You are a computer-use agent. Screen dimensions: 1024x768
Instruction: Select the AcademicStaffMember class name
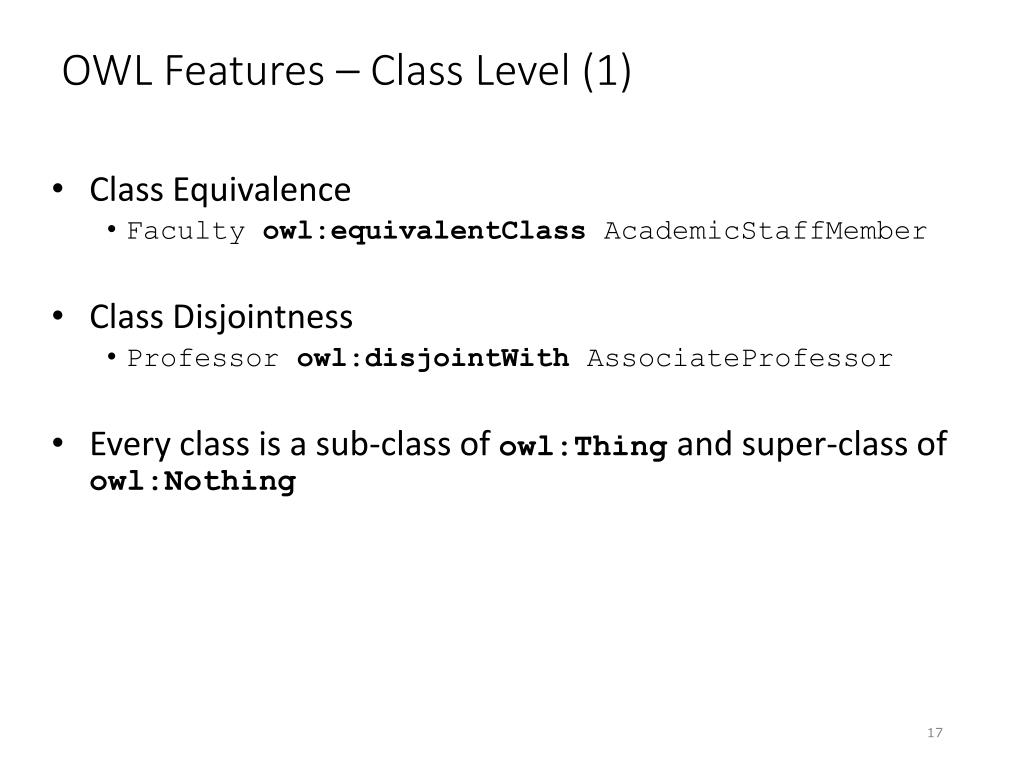click(x=765, y=231)
